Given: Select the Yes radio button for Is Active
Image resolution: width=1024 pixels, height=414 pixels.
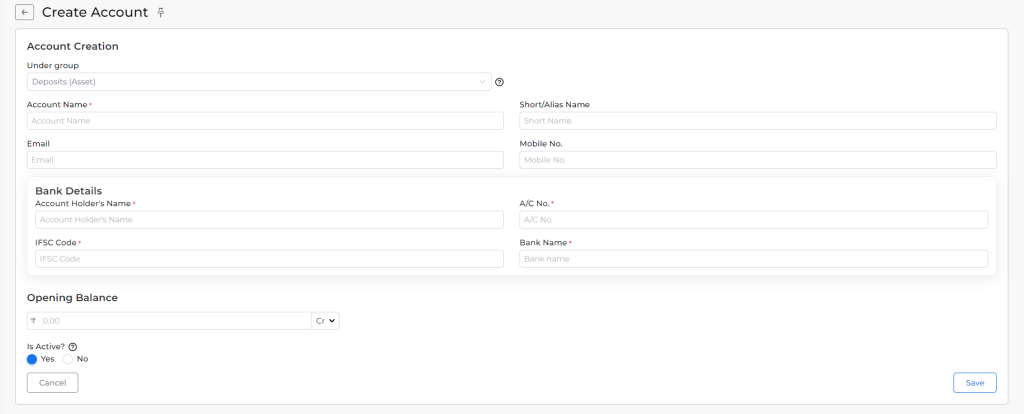Looking at the screenshot, I should (32, 359).
